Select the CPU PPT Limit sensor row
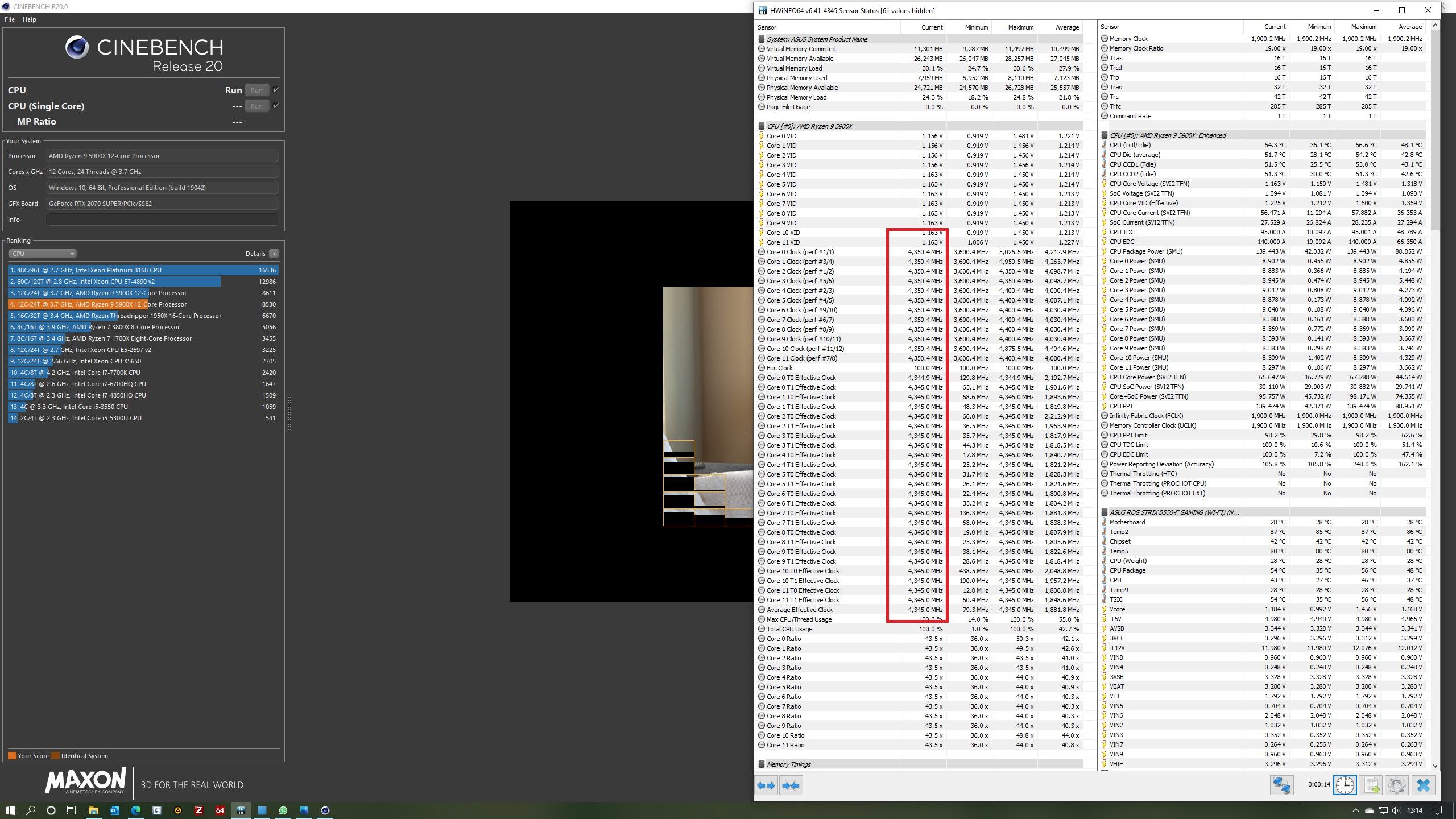 pyautogui.click(x=1263, y=435)
